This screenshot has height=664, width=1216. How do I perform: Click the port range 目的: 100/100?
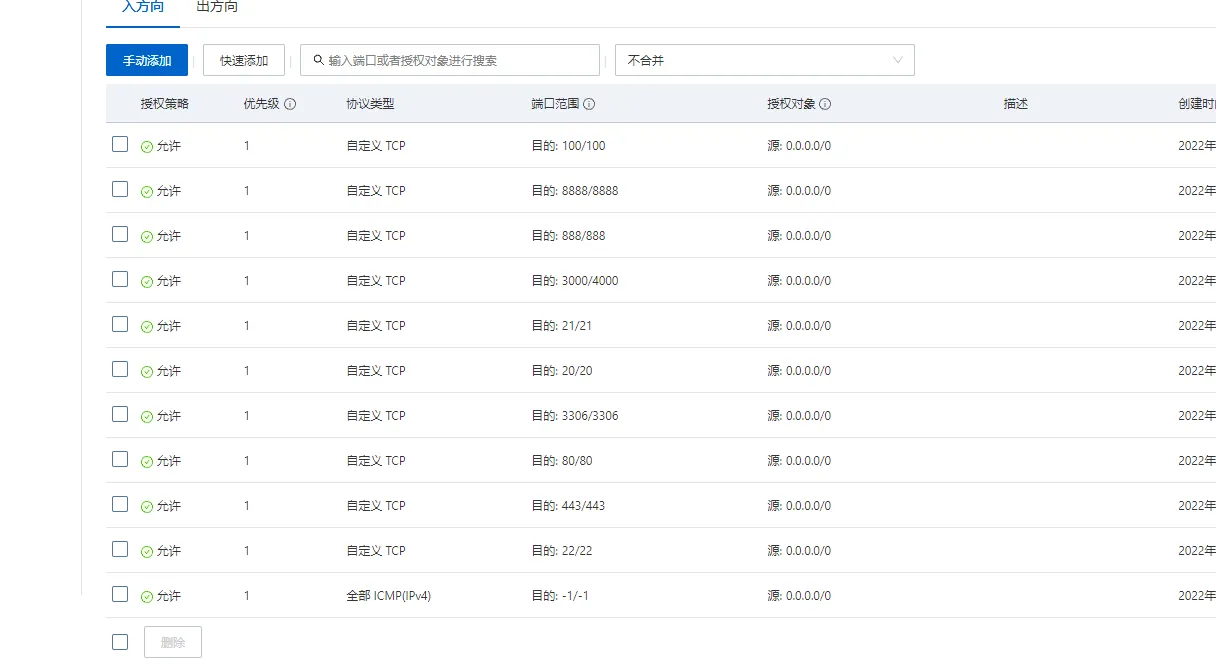(x=568, y=146)
